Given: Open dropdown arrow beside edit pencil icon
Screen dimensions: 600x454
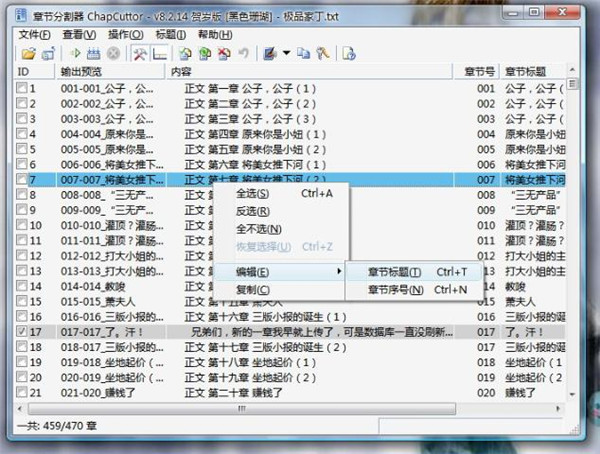Looking at the screenshot, I should tap(286, 53).
